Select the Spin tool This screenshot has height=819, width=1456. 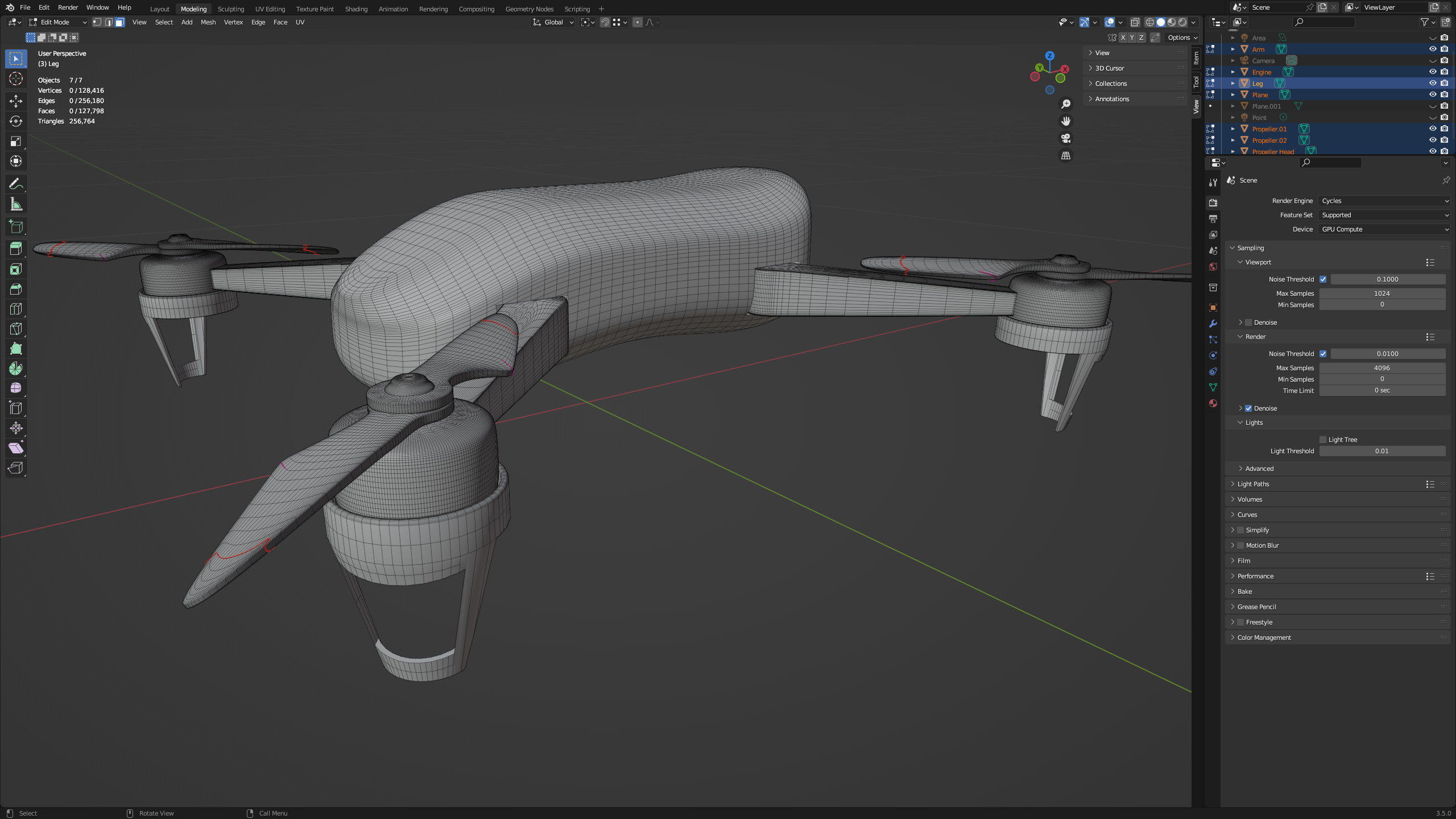(16, 369)
